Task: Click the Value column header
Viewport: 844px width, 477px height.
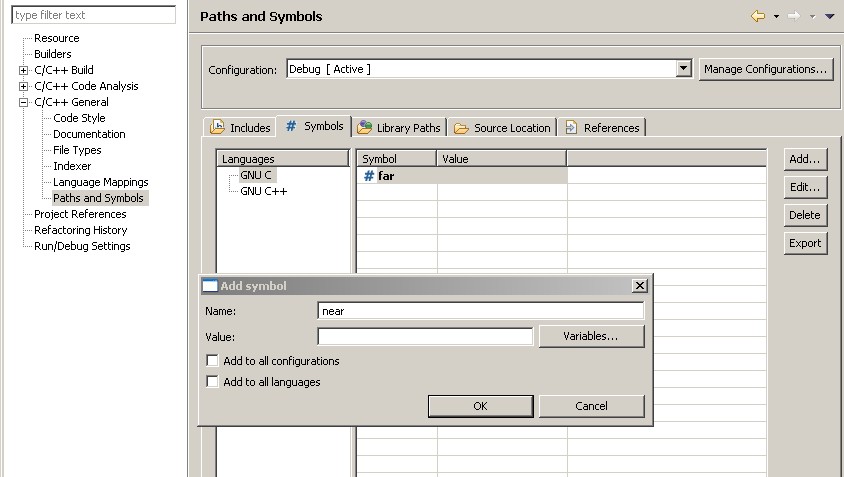Action: coord(501,159)
